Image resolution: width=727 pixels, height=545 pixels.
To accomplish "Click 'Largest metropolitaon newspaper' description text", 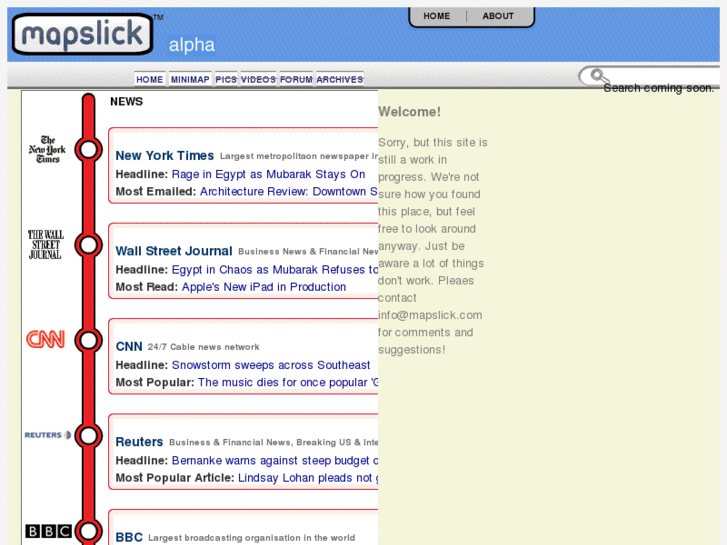I will coord(299,156).
